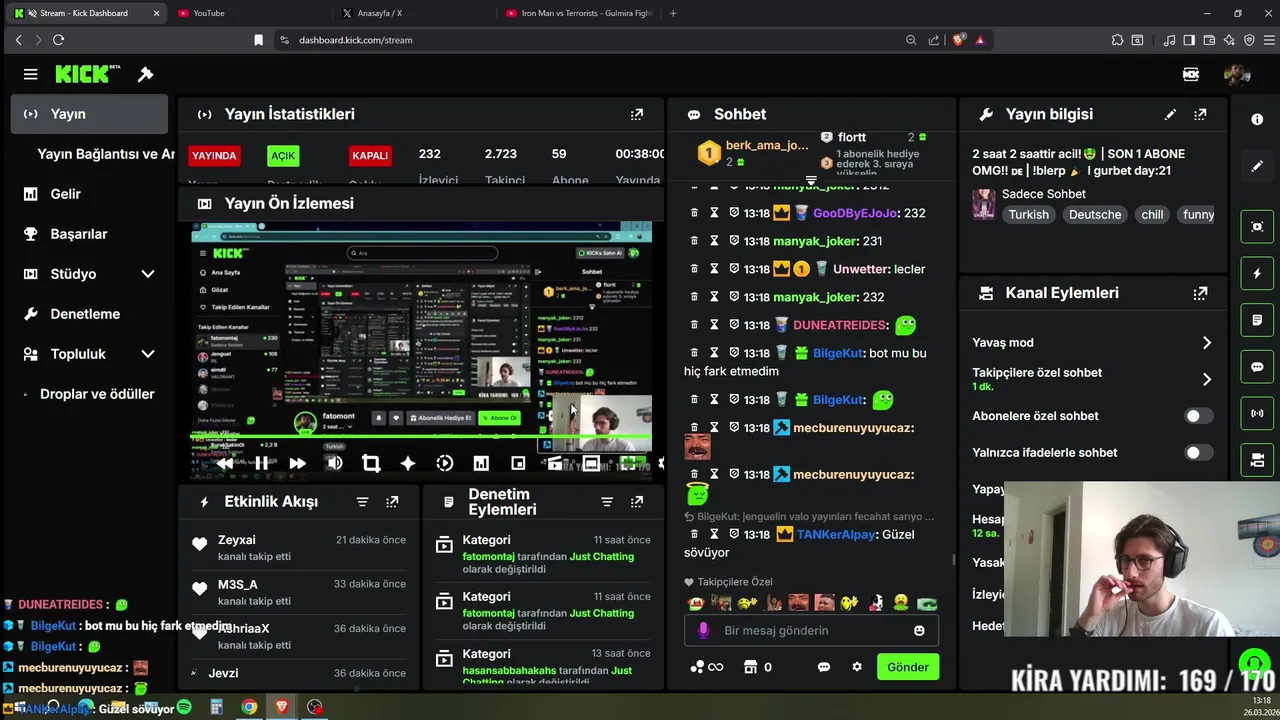1280x720 pixels.
Task: Click the KICK logo in the header
Action: click(x=87, y=74)
